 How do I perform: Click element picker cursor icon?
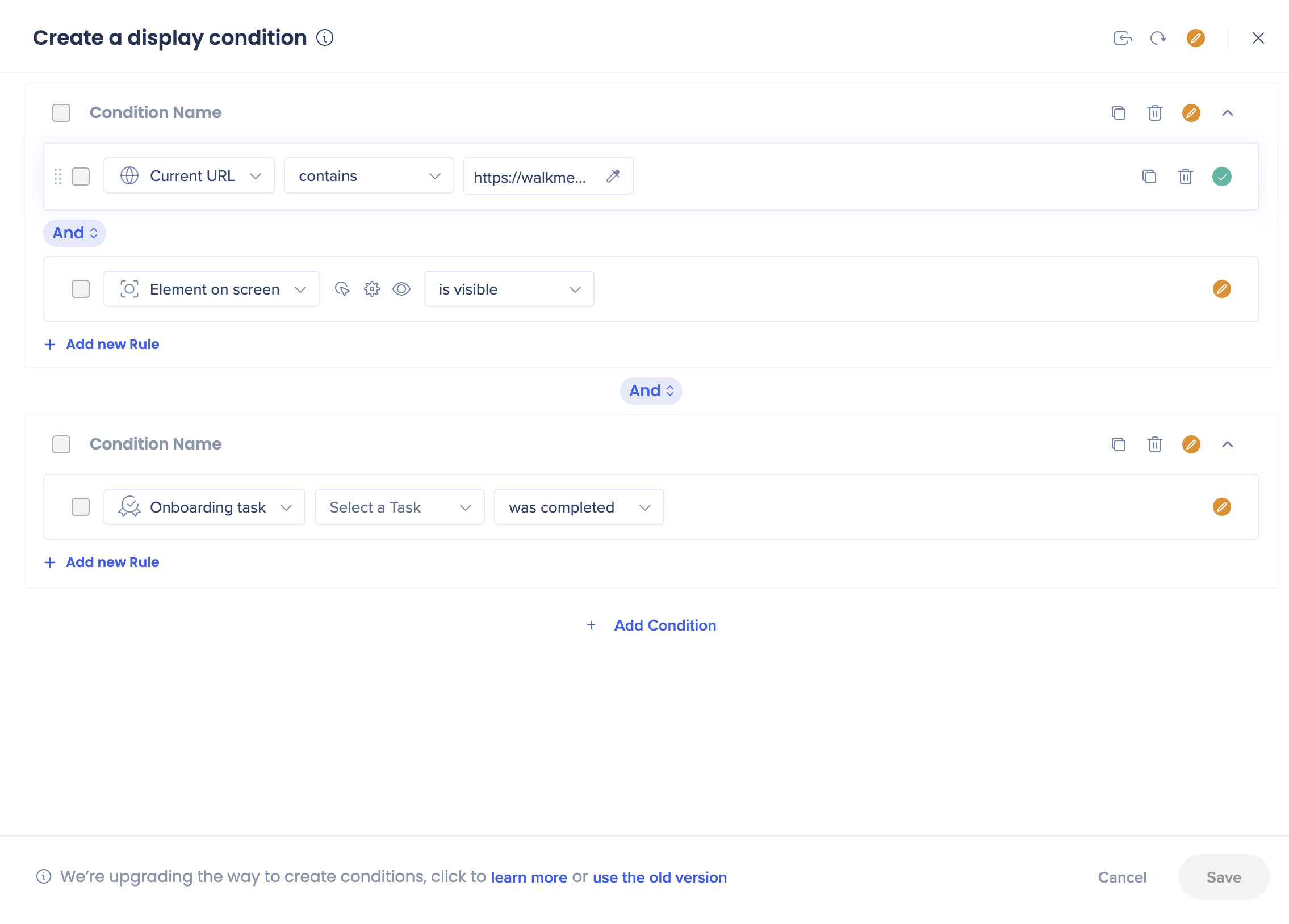coord(342,289)
